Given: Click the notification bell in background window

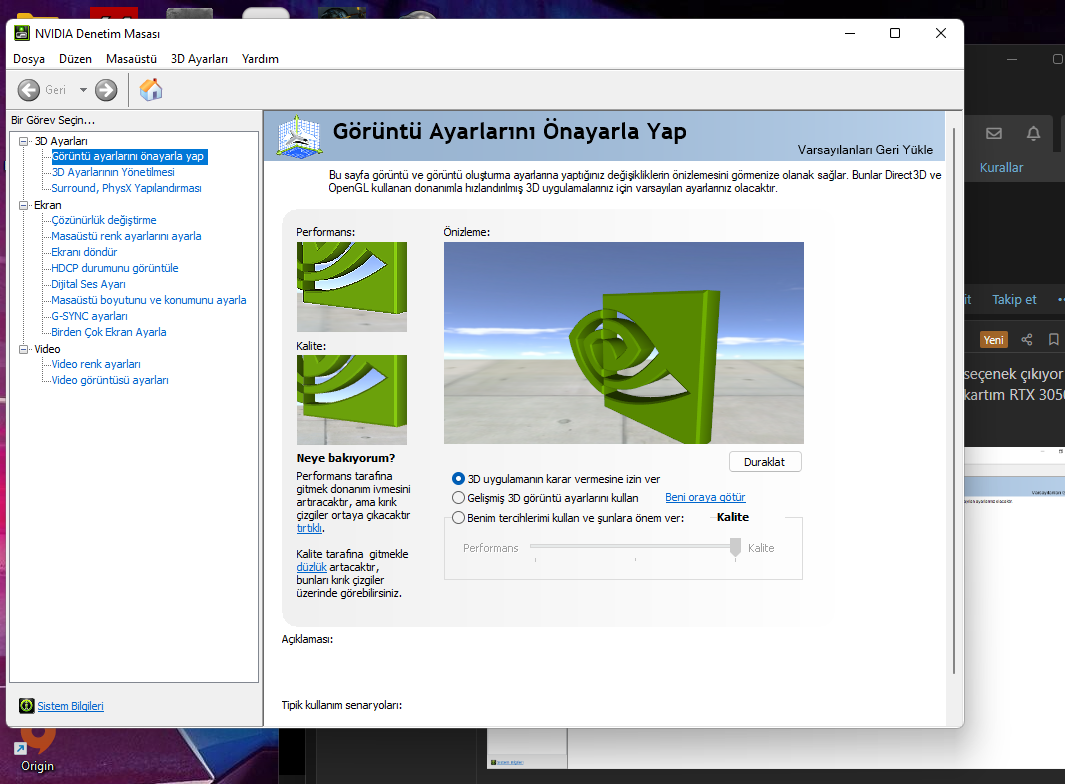Looking at the screenshot, I should (1033, 133).
